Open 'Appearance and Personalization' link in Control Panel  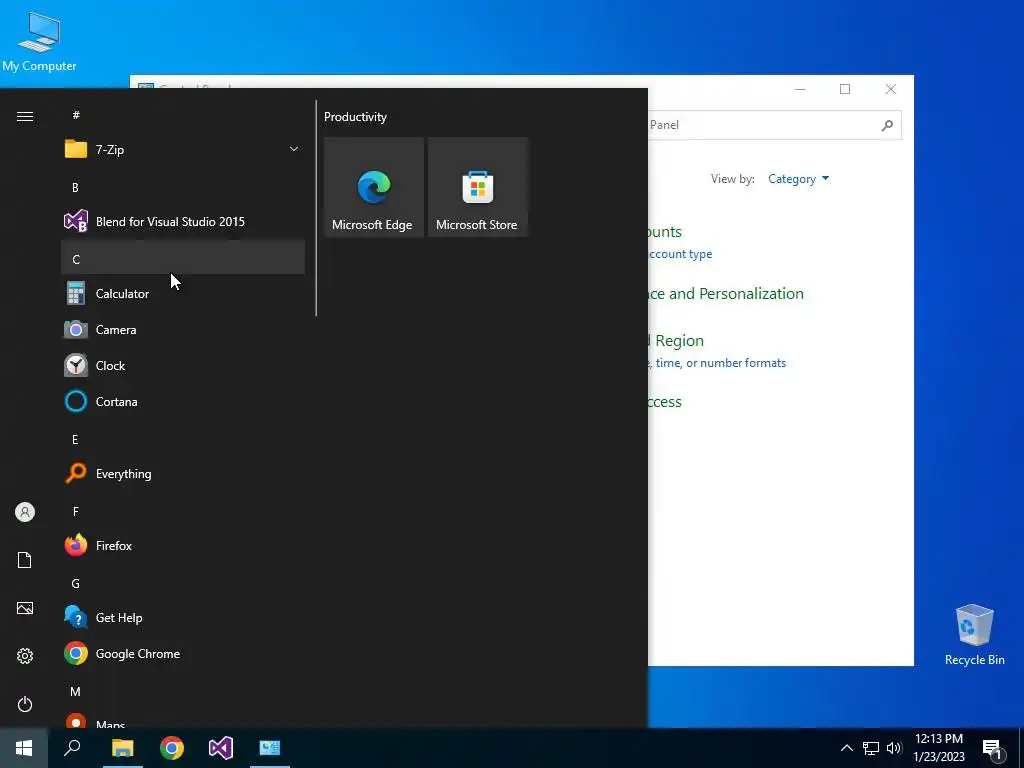click(726, 293)
